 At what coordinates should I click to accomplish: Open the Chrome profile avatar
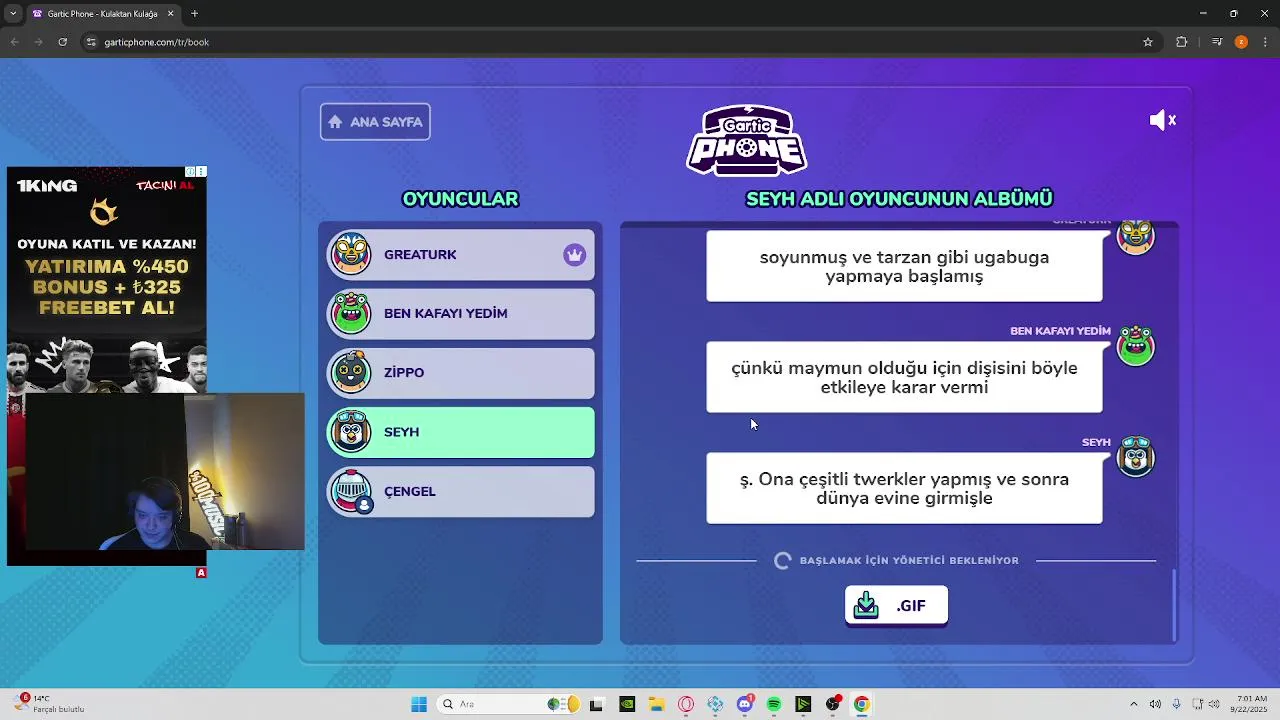coord(1241,42)
